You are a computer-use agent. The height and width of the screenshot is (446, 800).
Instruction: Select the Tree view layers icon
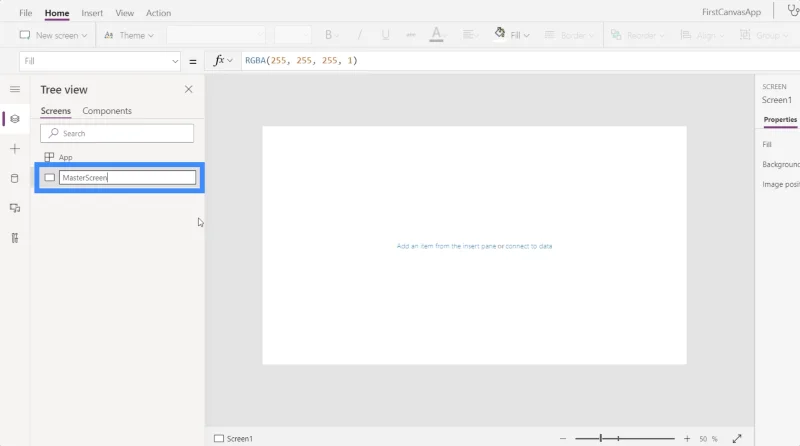pyautogui.click(x=15, y=119)
